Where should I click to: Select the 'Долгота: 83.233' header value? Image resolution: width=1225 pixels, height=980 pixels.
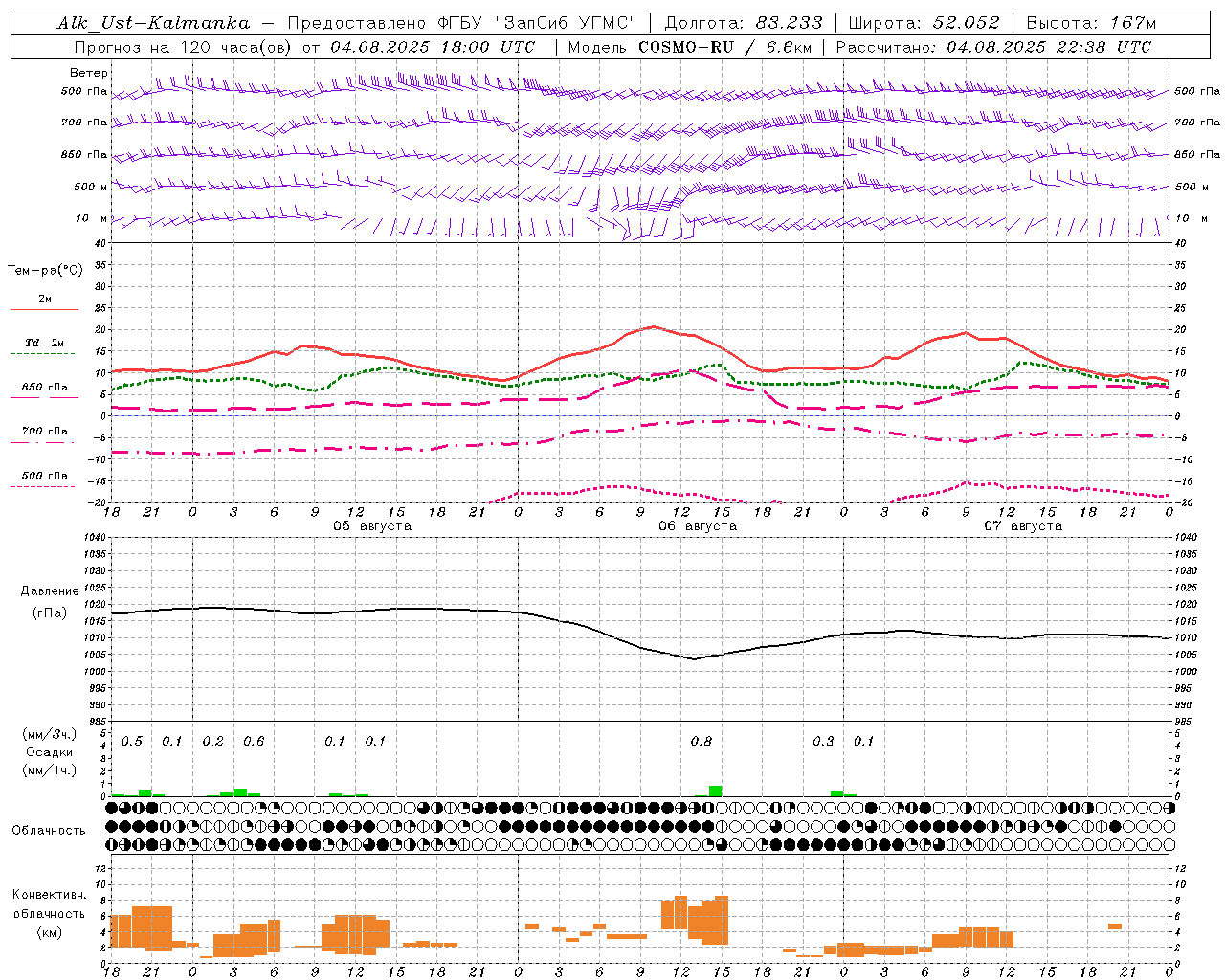pos(744,23)
